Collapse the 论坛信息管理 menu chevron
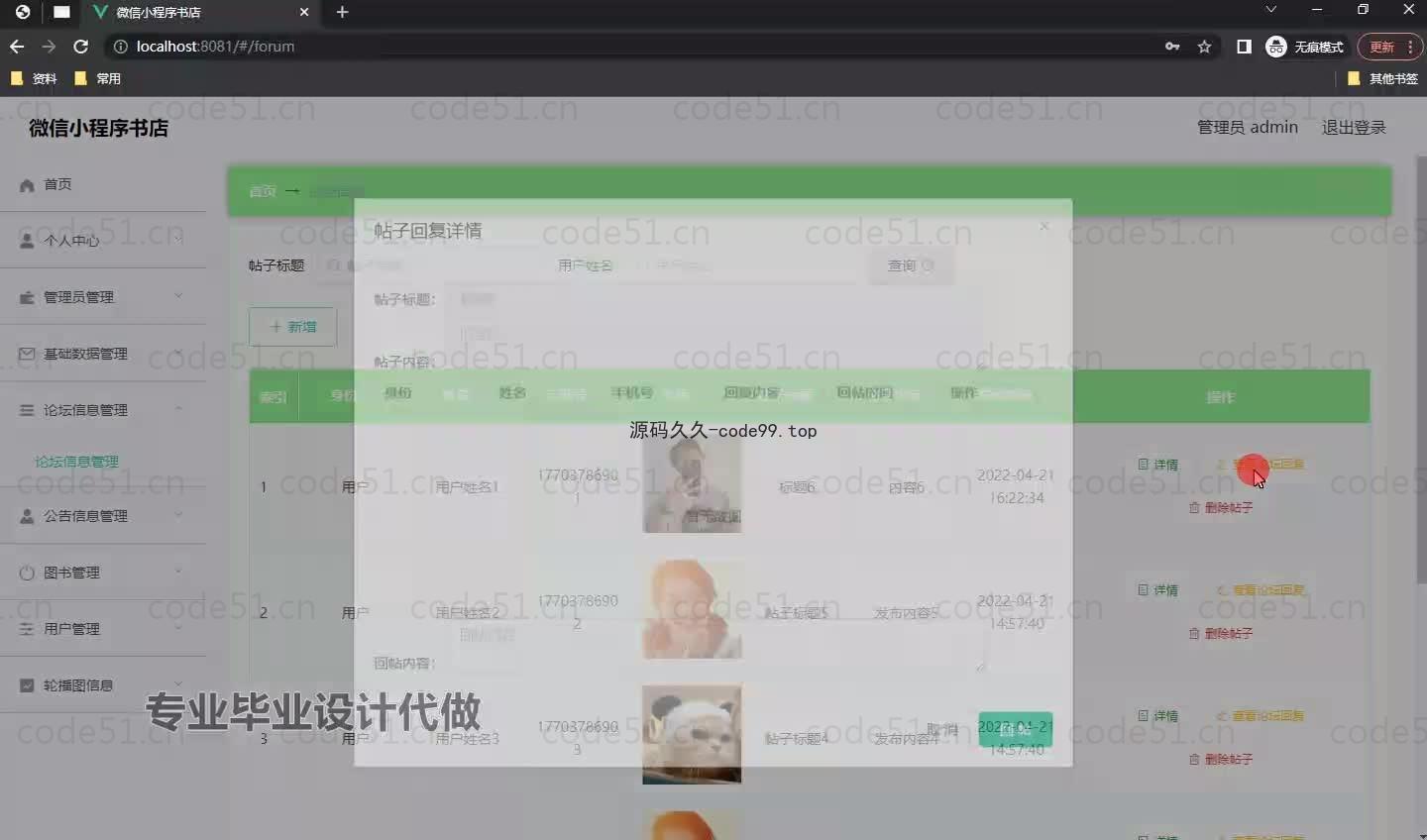The height and width of the screenshot is (840, 1427). pyautogui.click(x=178, y=409)
